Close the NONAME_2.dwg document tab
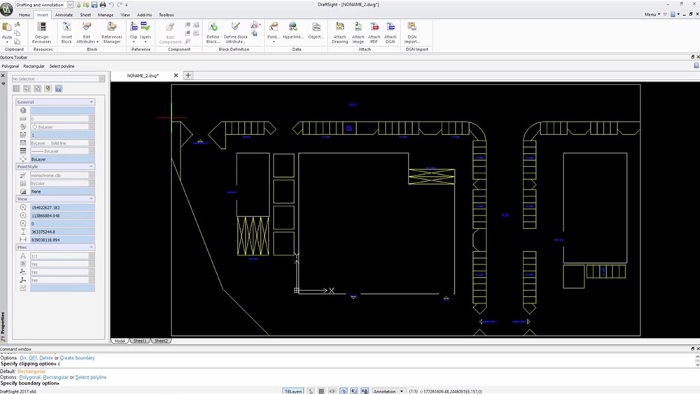This screenshot has width=700, height=394. pyautogui.click(x=176, y=75)
